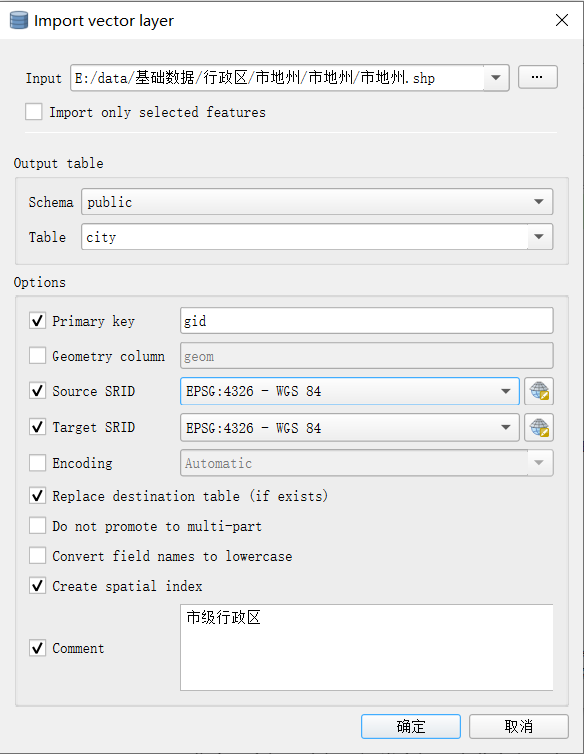This screenshot has width=584, height=754.
Task: Click the Primary key gid text field
Action: 367,321
